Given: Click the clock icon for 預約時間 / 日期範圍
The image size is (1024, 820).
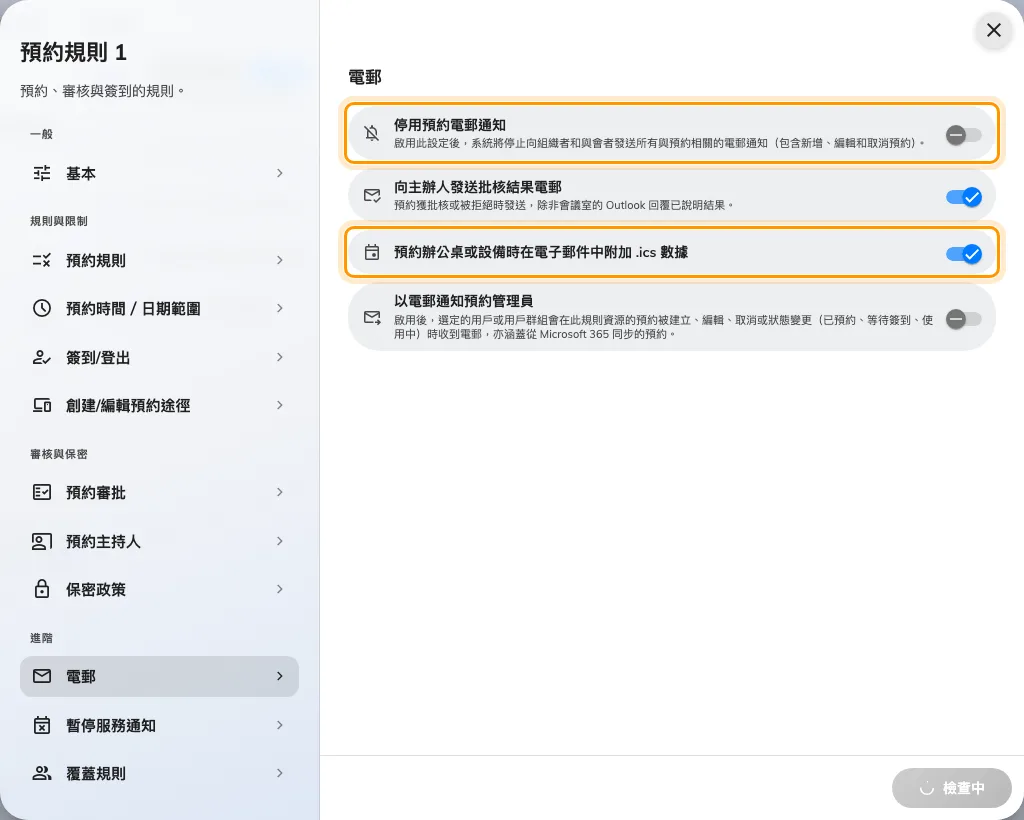Looking at the screenshot, I should (x=42, y=308).
